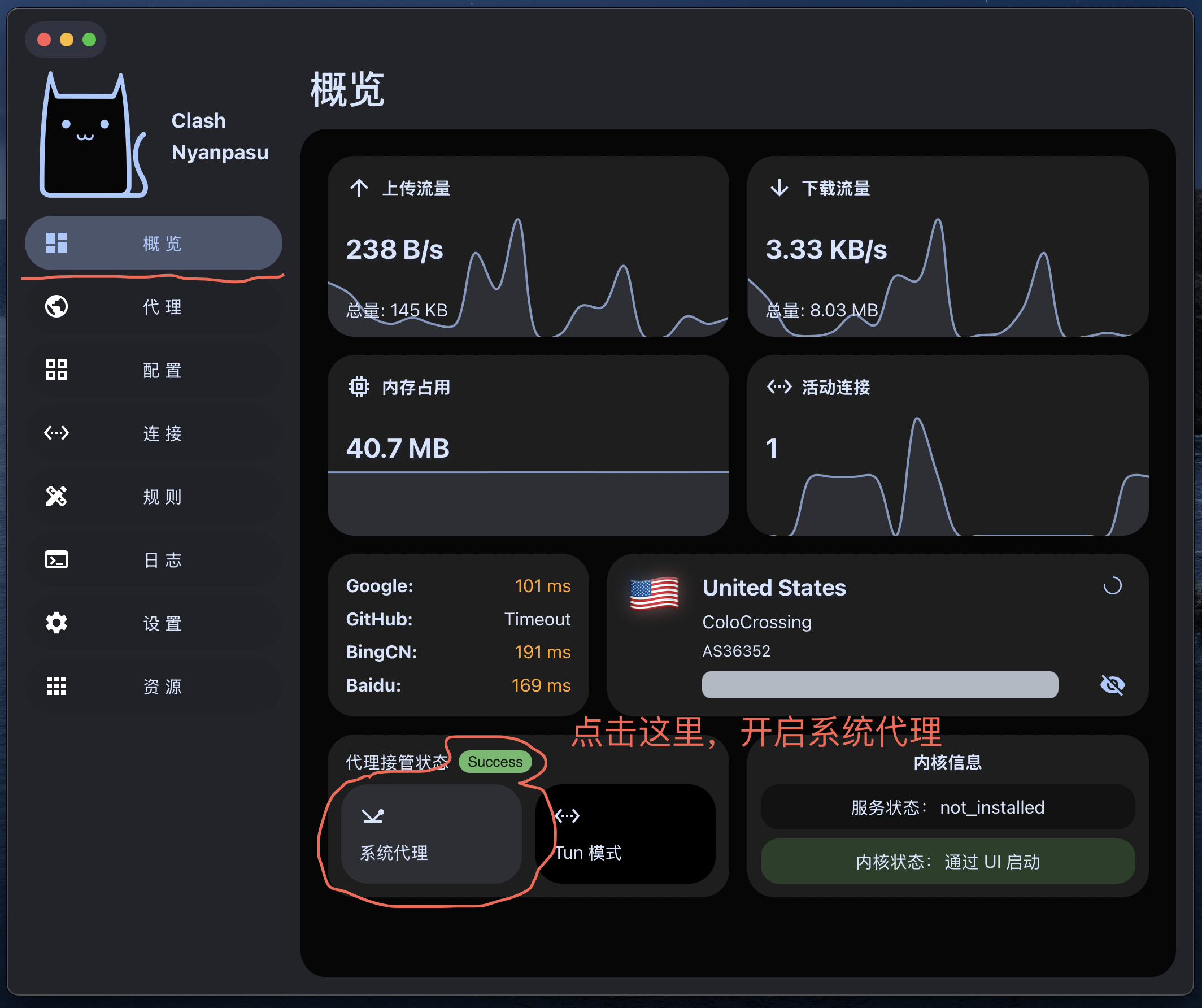
Task: Open the 规则 rules ruler icon
Action: coord(56,496)
